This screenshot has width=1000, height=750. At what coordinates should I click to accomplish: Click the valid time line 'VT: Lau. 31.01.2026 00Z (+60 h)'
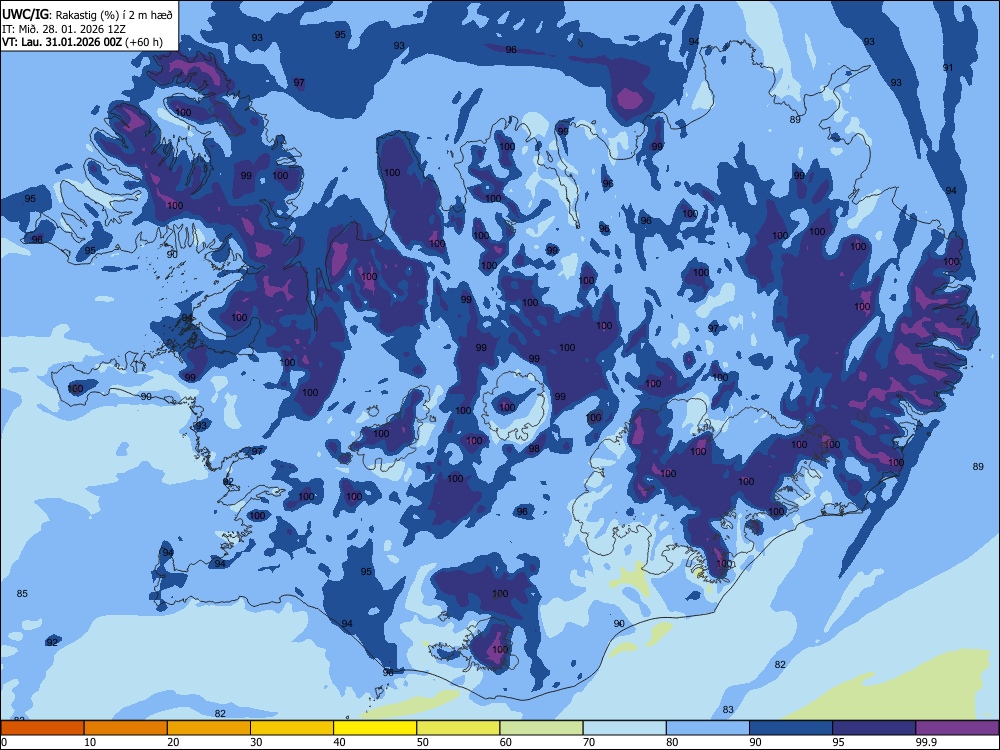(82, 42)
